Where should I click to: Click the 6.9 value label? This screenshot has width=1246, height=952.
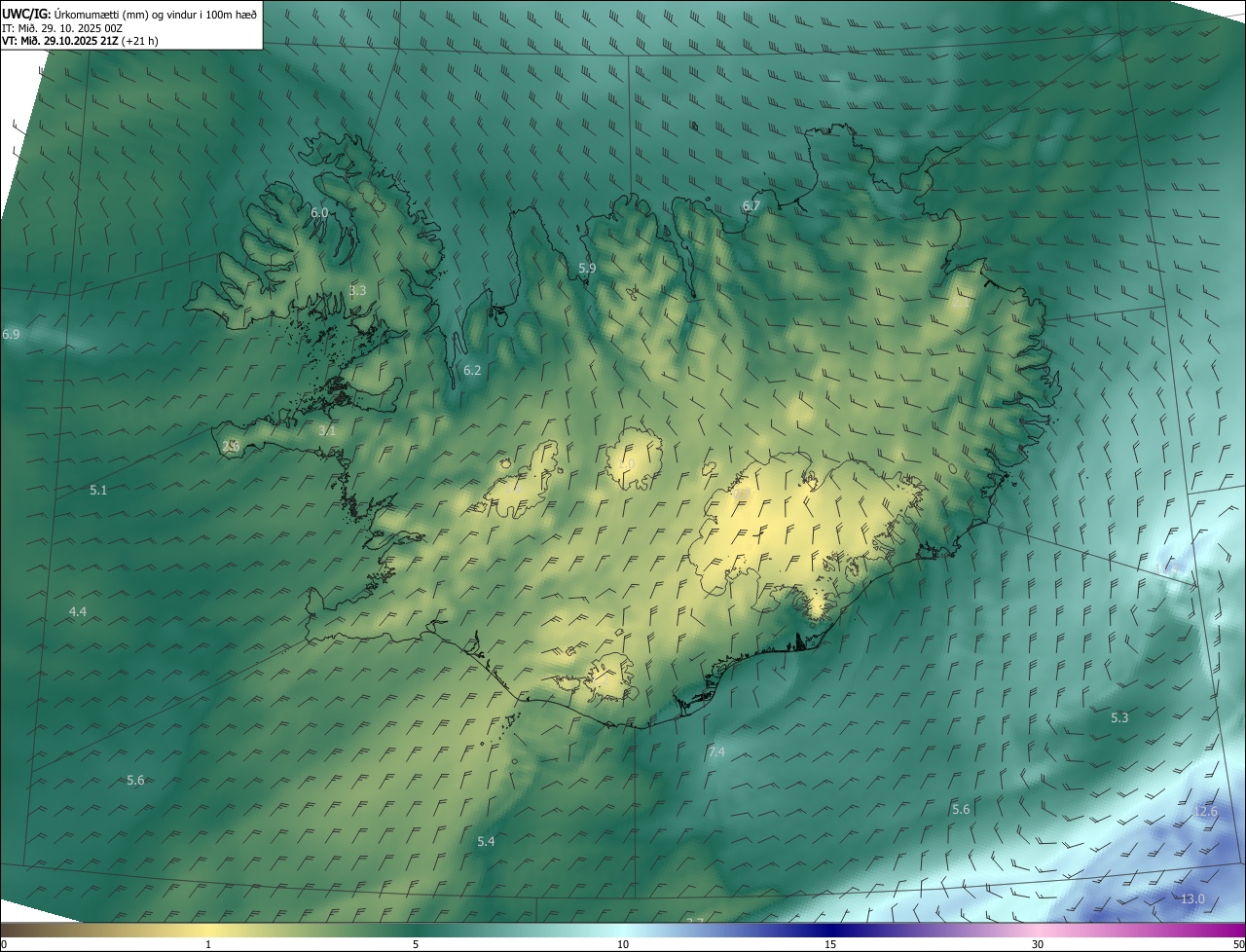pos(11,334)
